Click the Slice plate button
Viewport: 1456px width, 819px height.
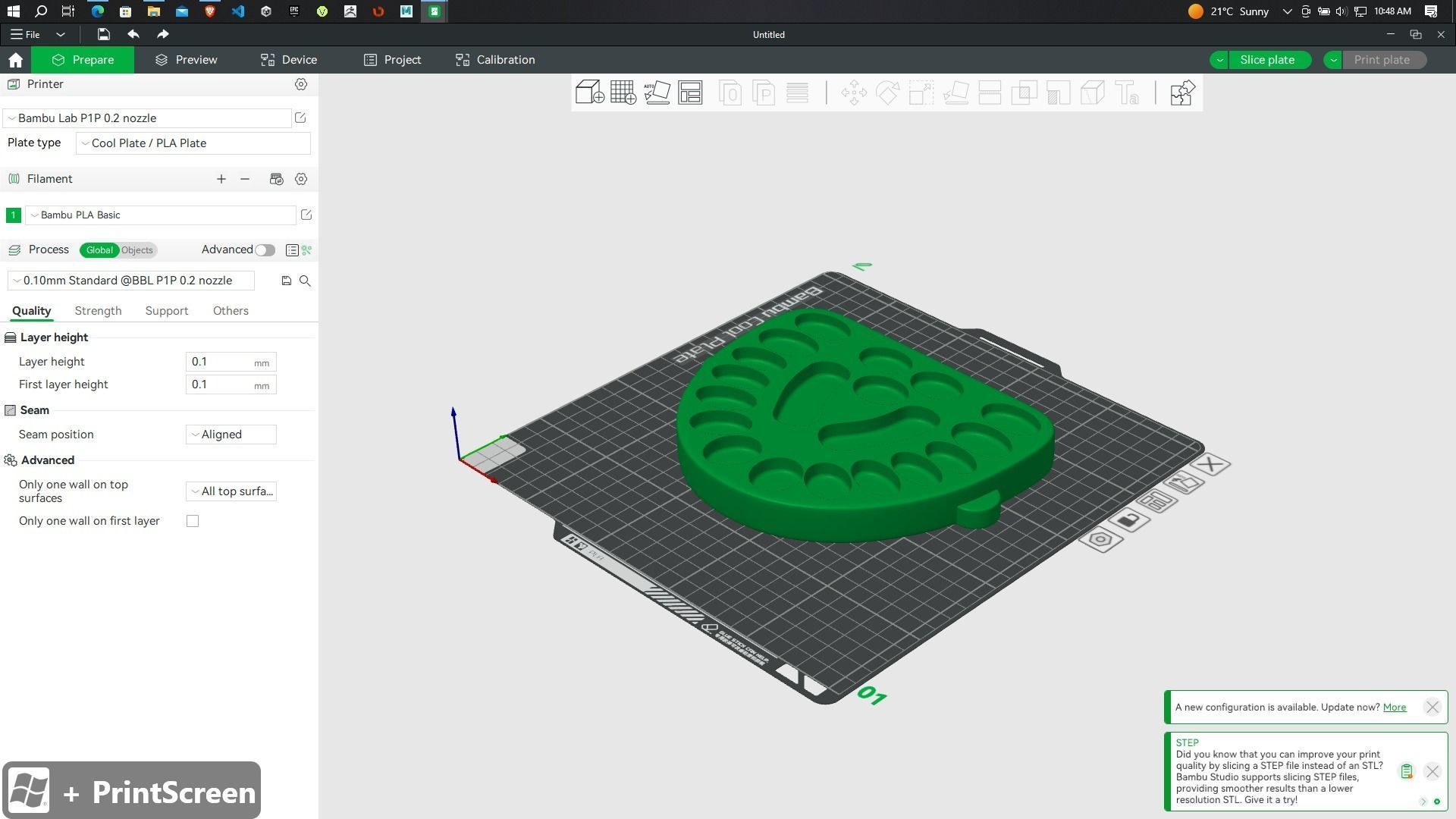coord(1266,60)
